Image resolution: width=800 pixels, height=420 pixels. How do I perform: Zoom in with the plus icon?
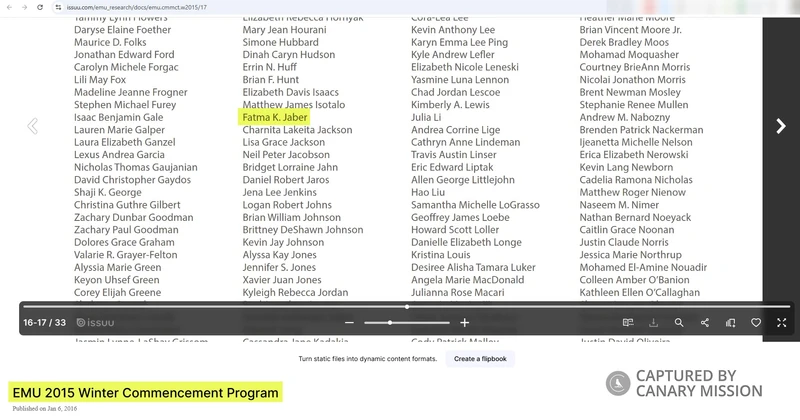[x=464, y=323]
